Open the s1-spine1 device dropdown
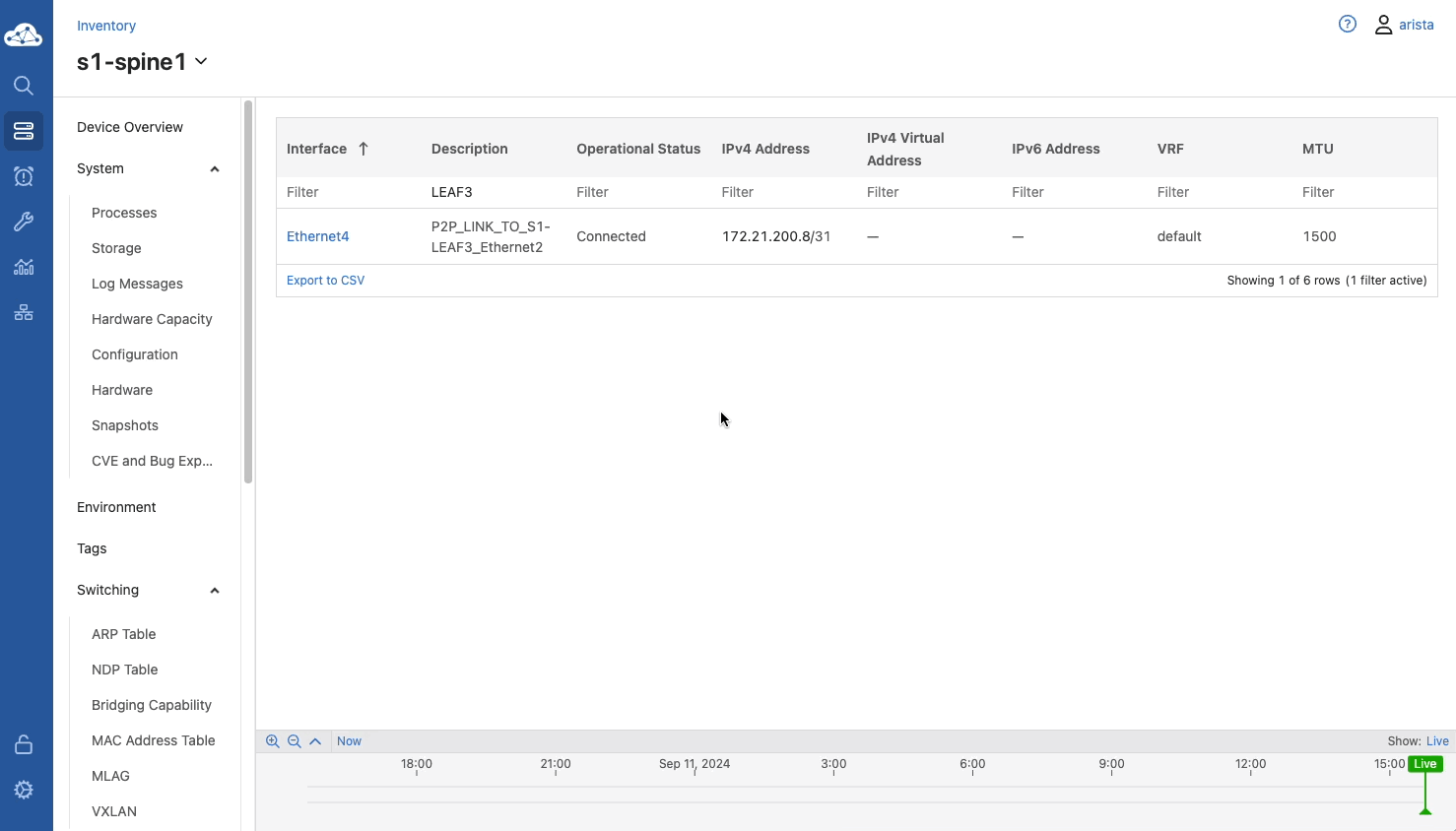Image resolution: width=1456 pixels, height=831 pixels. (x=201, y=61)
